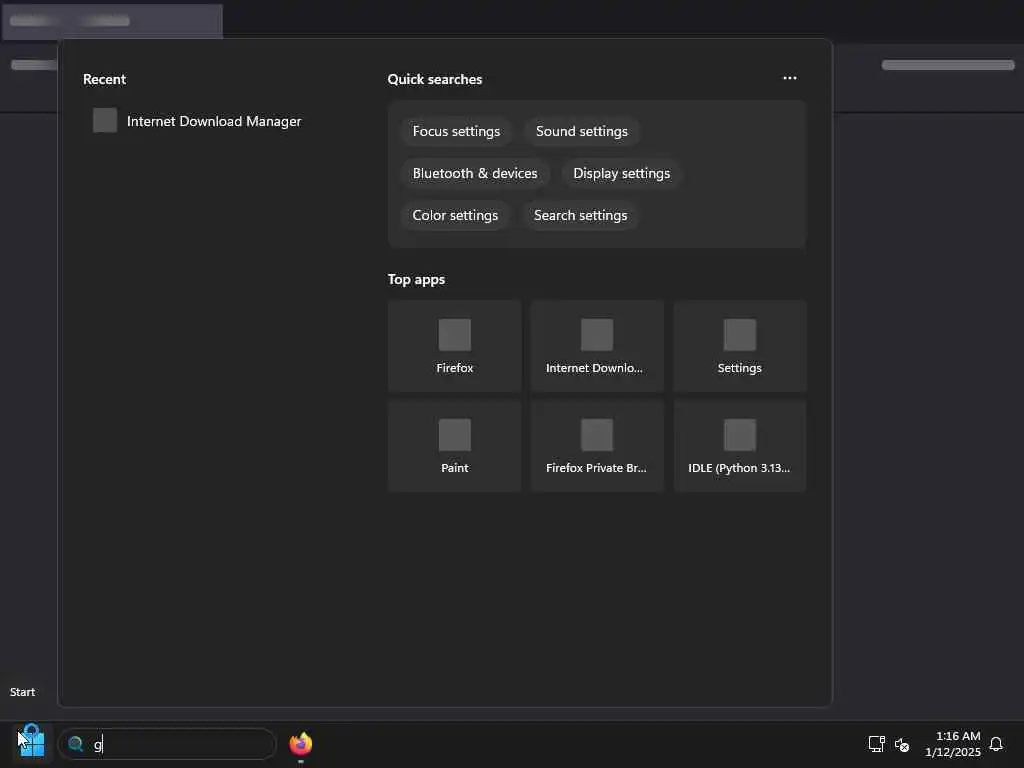1024x768 pixels.
Task: Open Sound settings quick search
Action: coord(581,131)
